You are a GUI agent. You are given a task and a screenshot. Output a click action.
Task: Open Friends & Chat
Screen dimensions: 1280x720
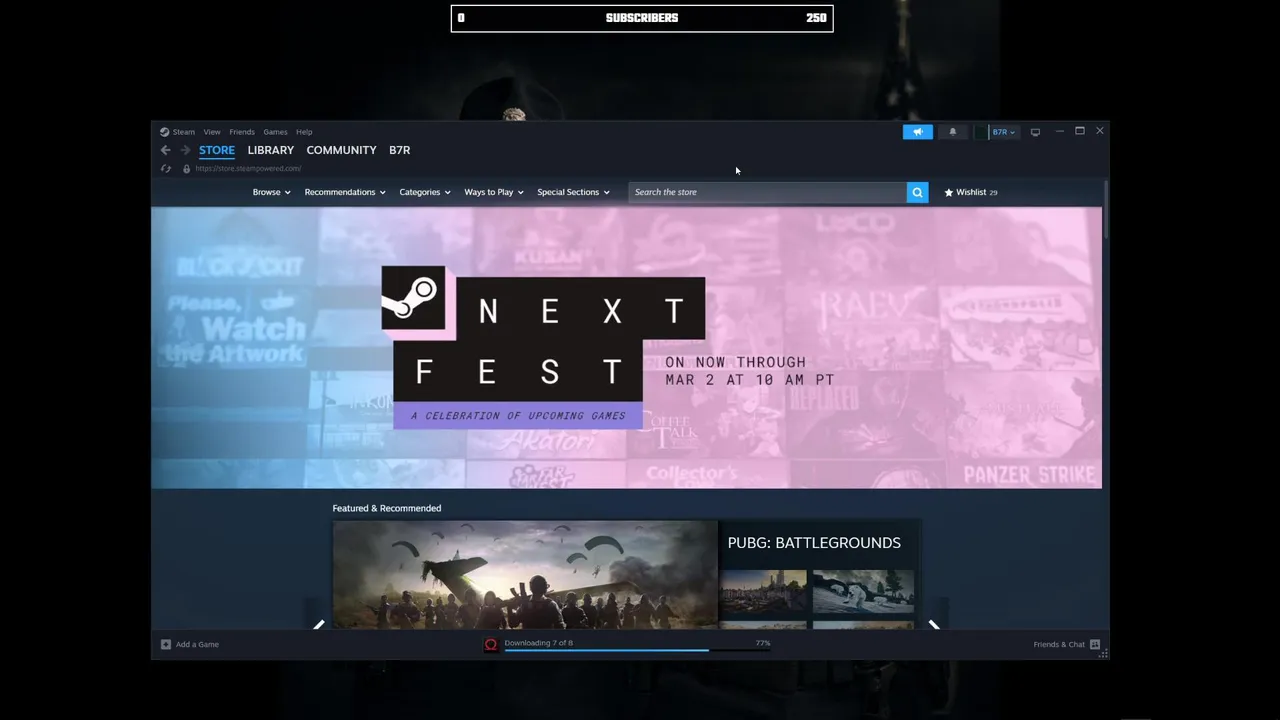1059,644
